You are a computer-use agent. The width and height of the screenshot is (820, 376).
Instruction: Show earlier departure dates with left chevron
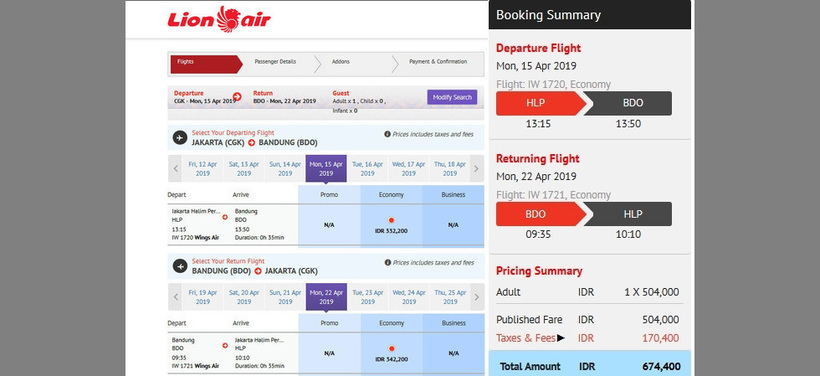click(x=176, y=168)
